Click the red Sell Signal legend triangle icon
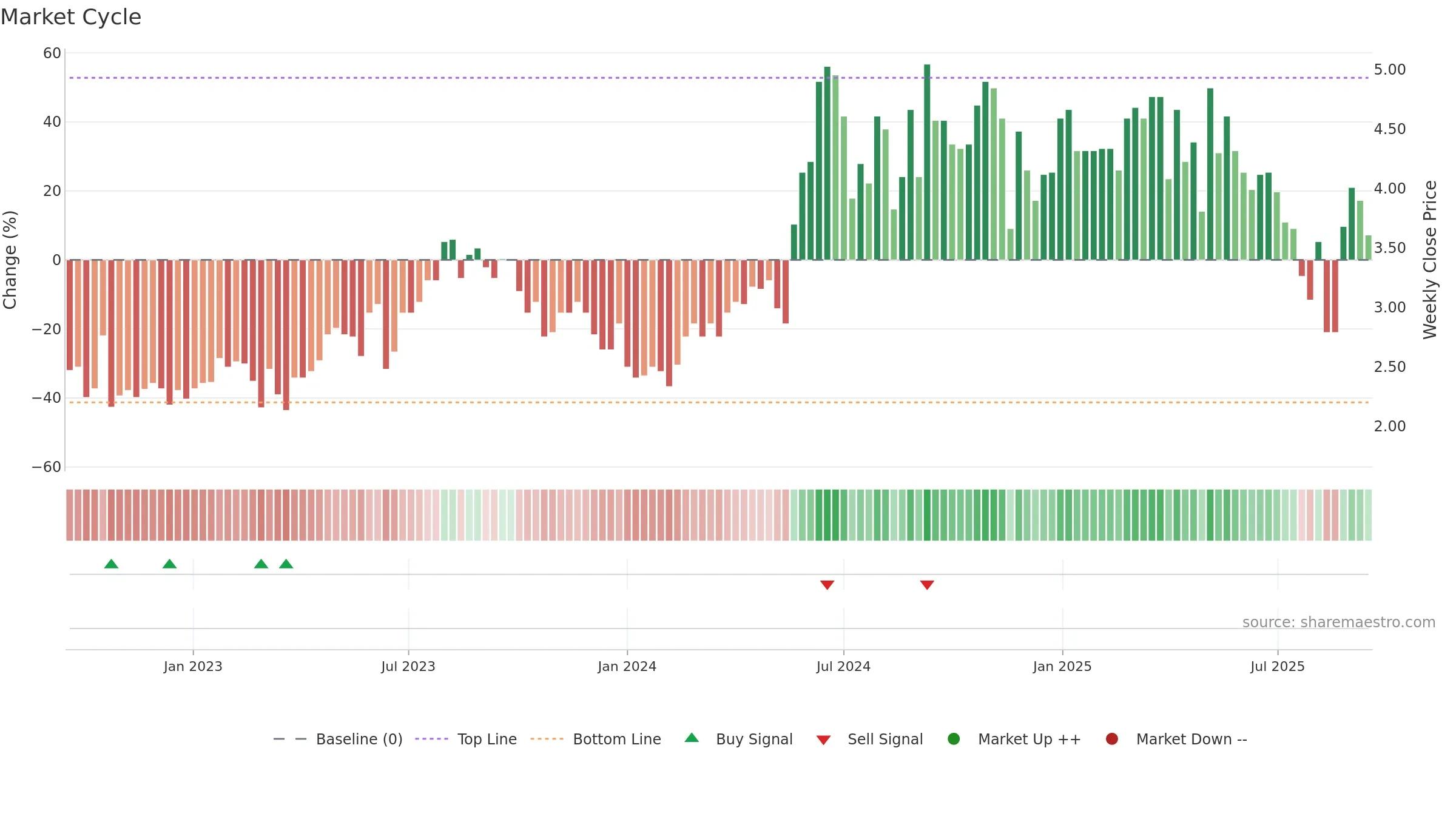This screenshot has width=1456, height=819. coord(823,740)
